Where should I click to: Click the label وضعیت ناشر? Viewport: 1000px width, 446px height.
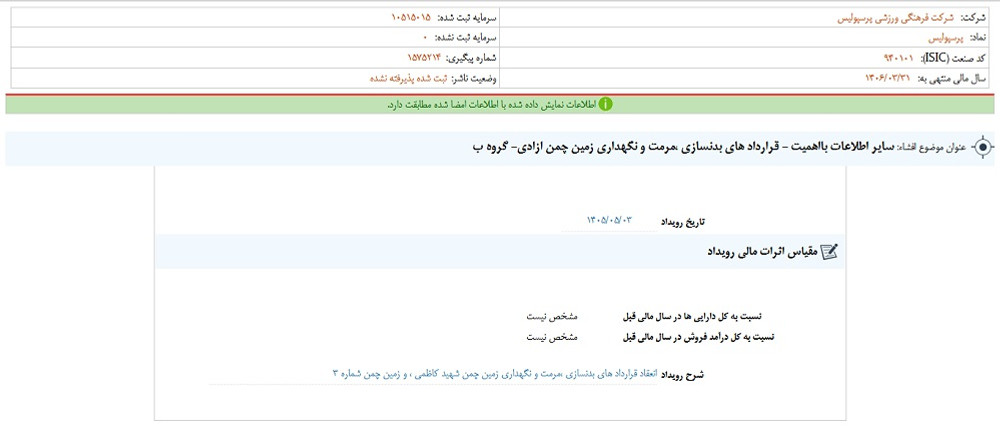pos(475,78)
